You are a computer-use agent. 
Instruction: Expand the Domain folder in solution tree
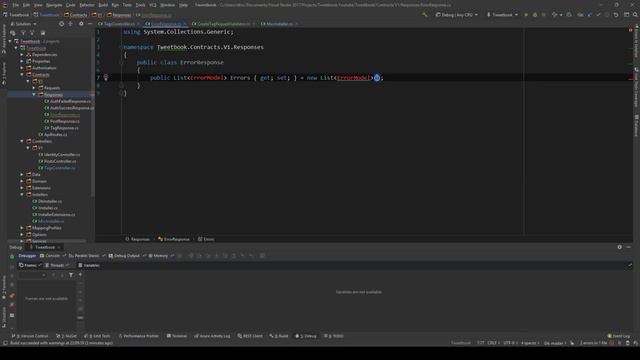pos(22,181)
